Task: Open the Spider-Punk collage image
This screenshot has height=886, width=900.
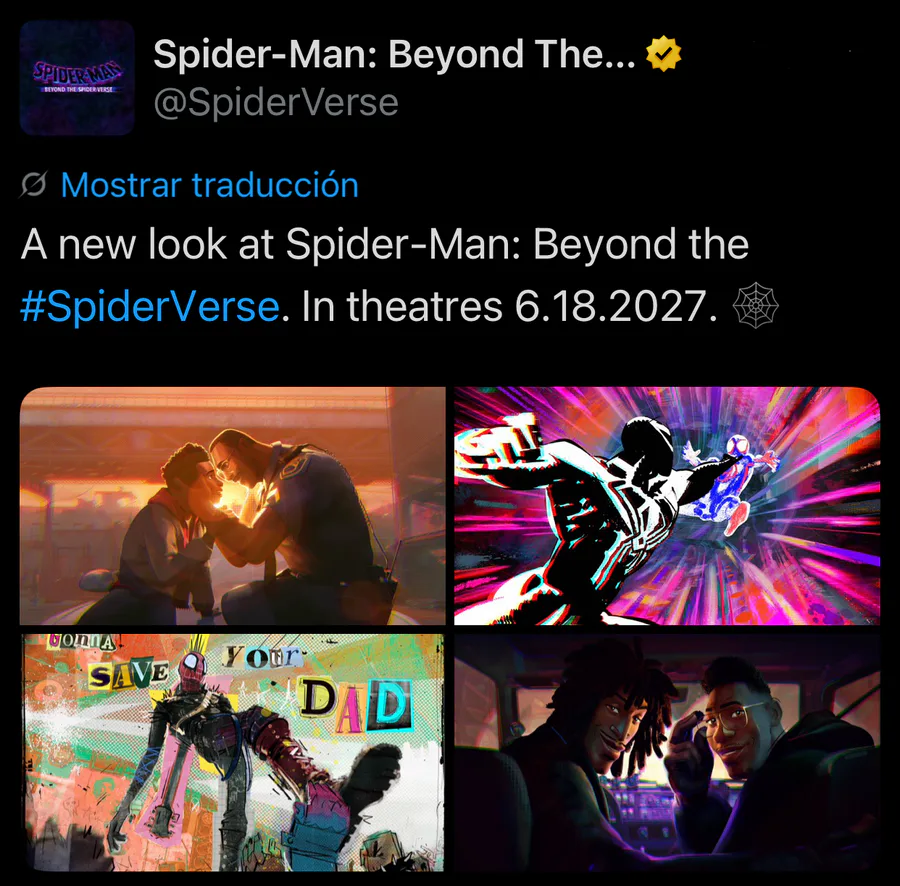Action: pyautogui.click(x=232, y=752)
